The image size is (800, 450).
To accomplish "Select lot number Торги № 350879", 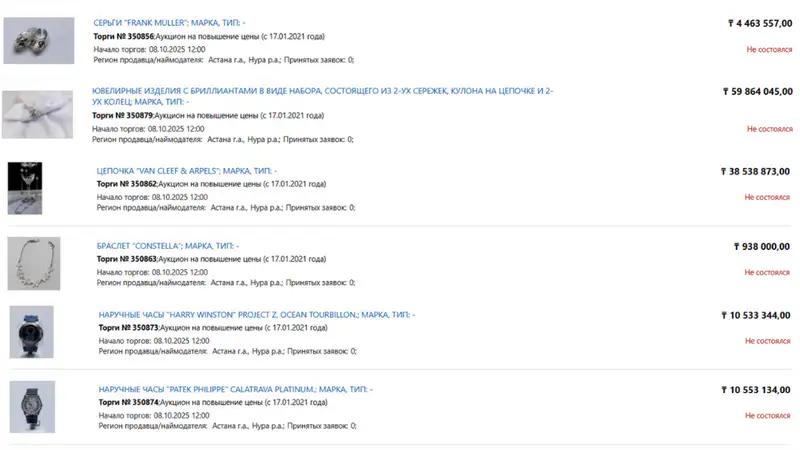I will coord(123,115).
